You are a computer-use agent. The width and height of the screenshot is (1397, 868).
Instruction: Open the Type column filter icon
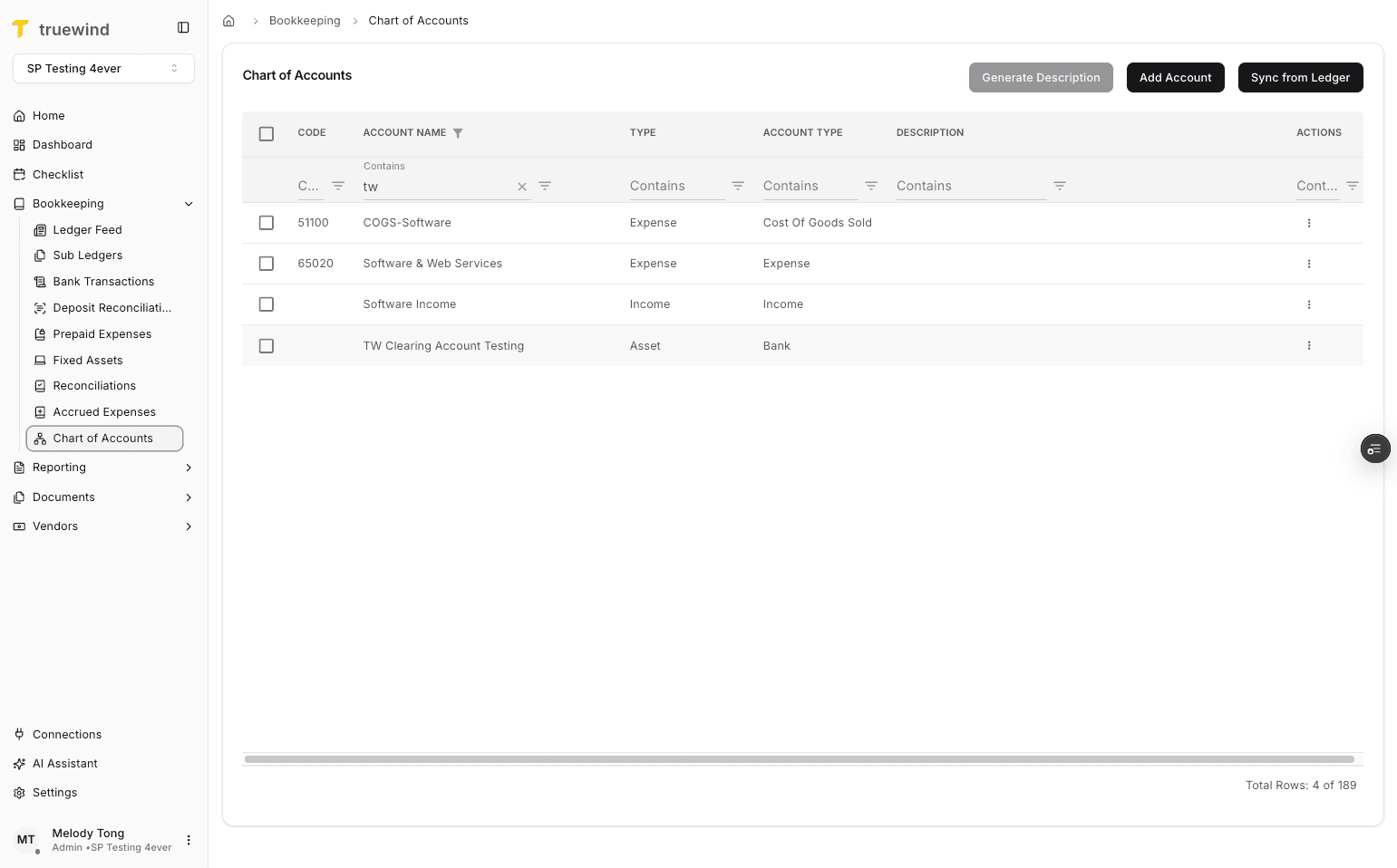738,185
